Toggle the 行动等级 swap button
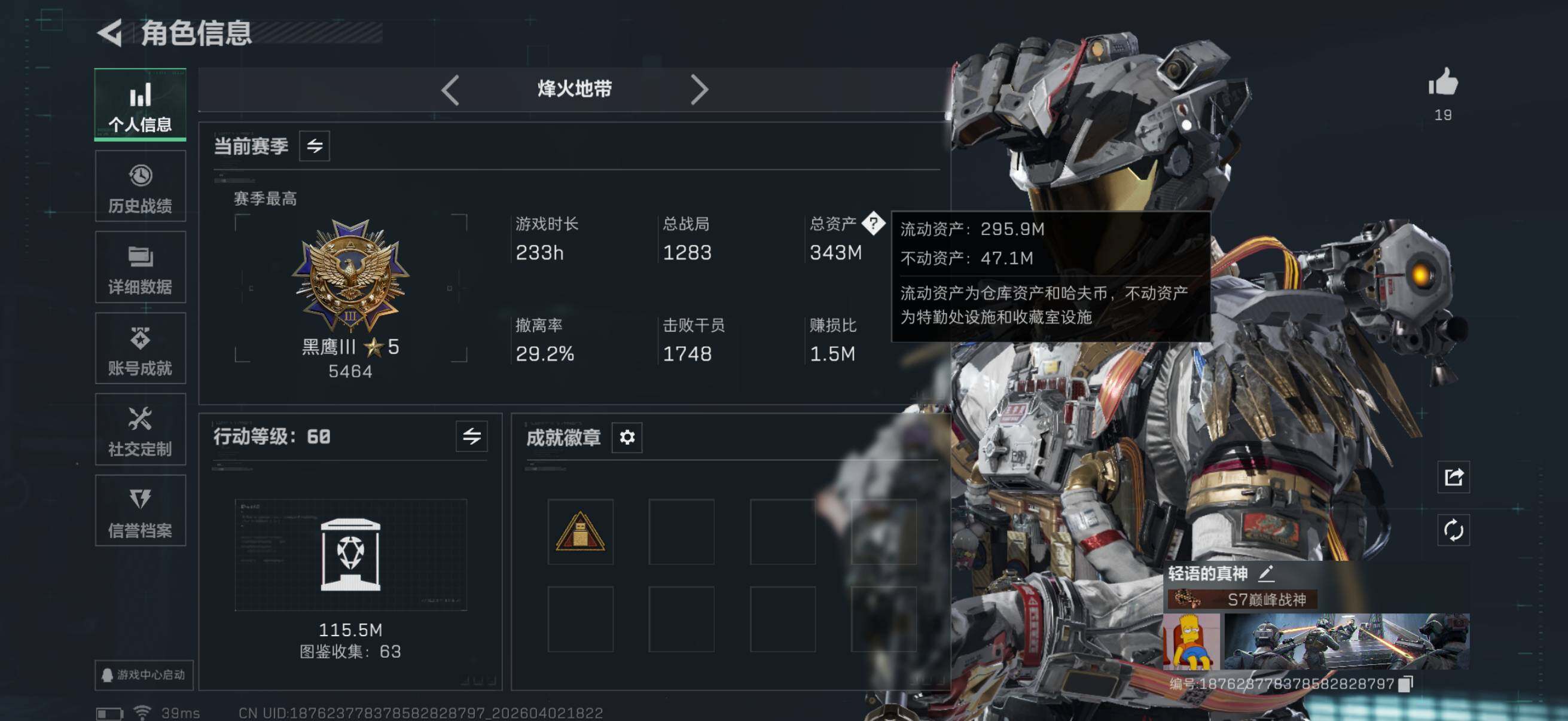 [x=472, y=436]
